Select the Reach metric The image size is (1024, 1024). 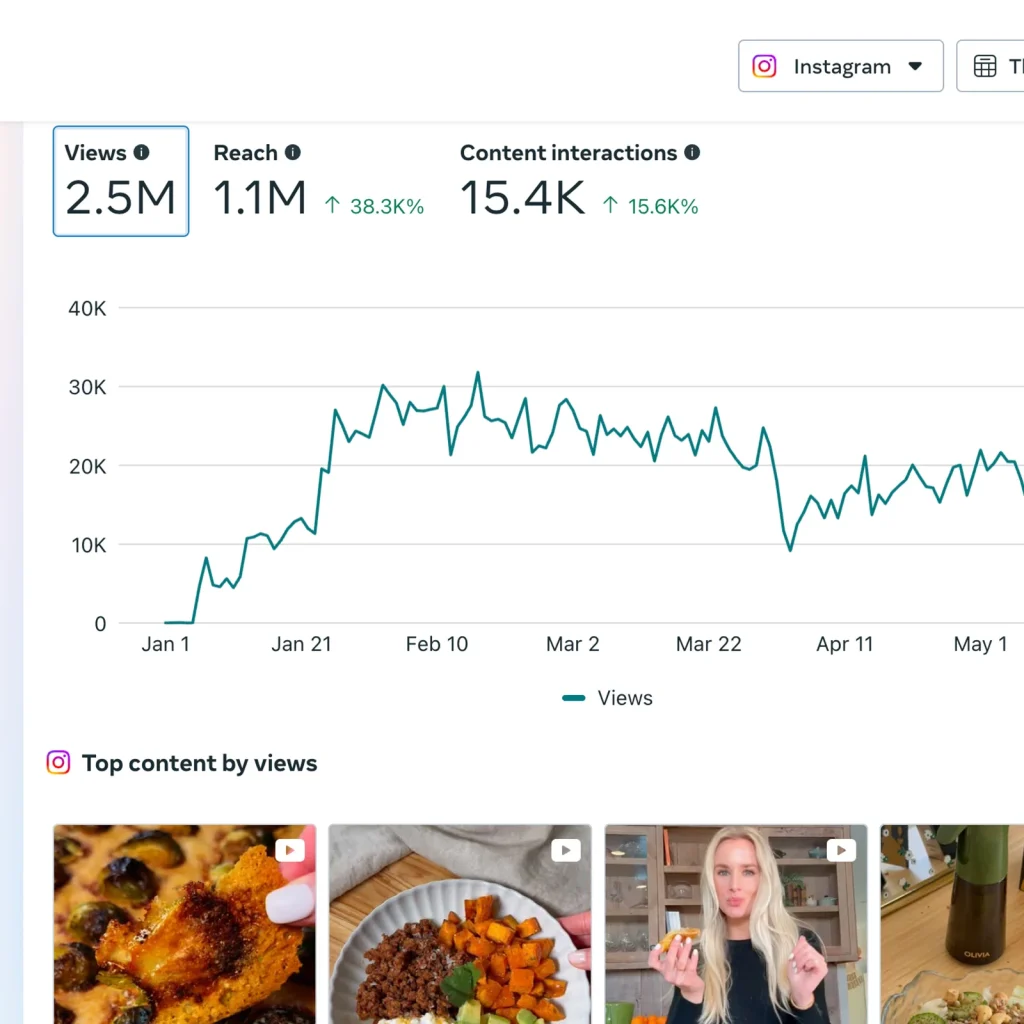[x=319, y=181]
